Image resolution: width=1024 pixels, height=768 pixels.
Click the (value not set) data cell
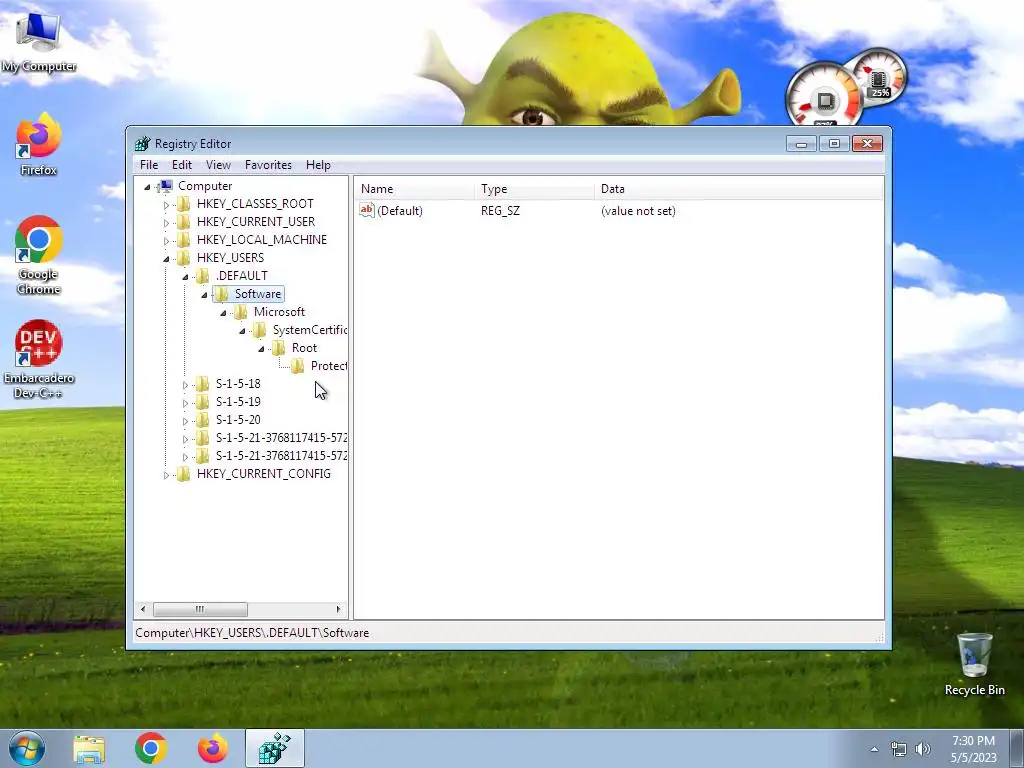(638, 211)
